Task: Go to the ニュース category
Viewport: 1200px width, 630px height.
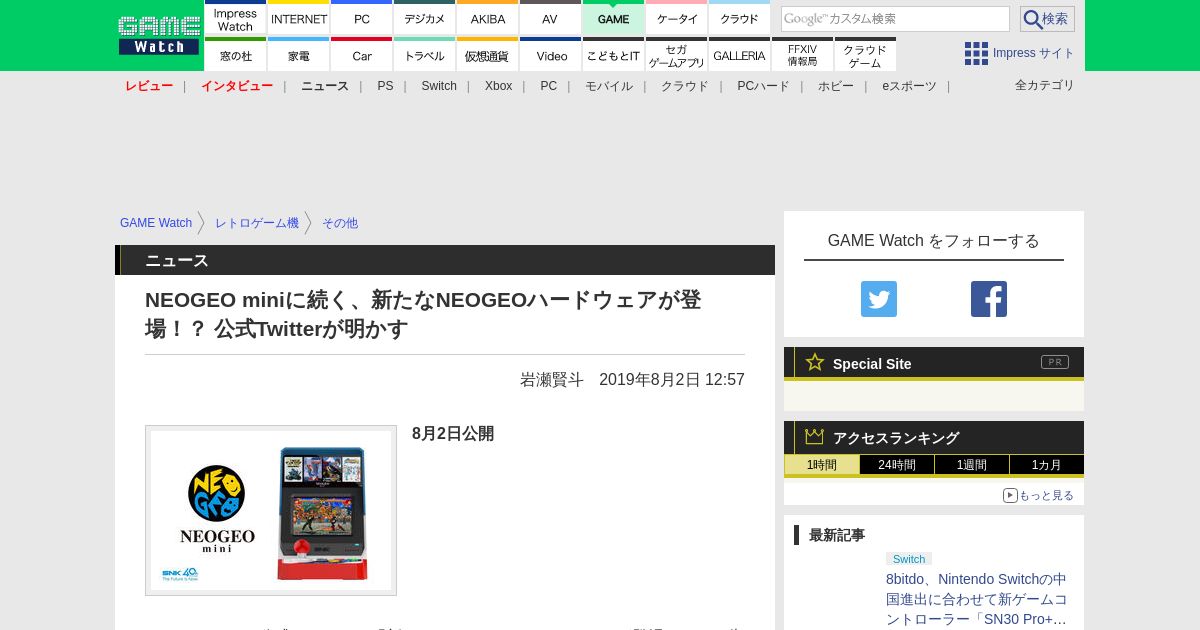Action: (325, 86)
